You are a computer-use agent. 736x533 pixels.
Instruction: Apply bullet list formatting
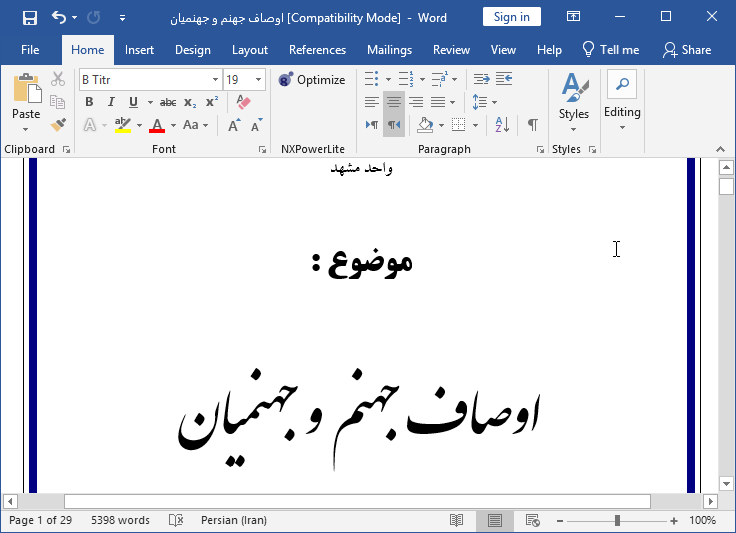(371, 79)
